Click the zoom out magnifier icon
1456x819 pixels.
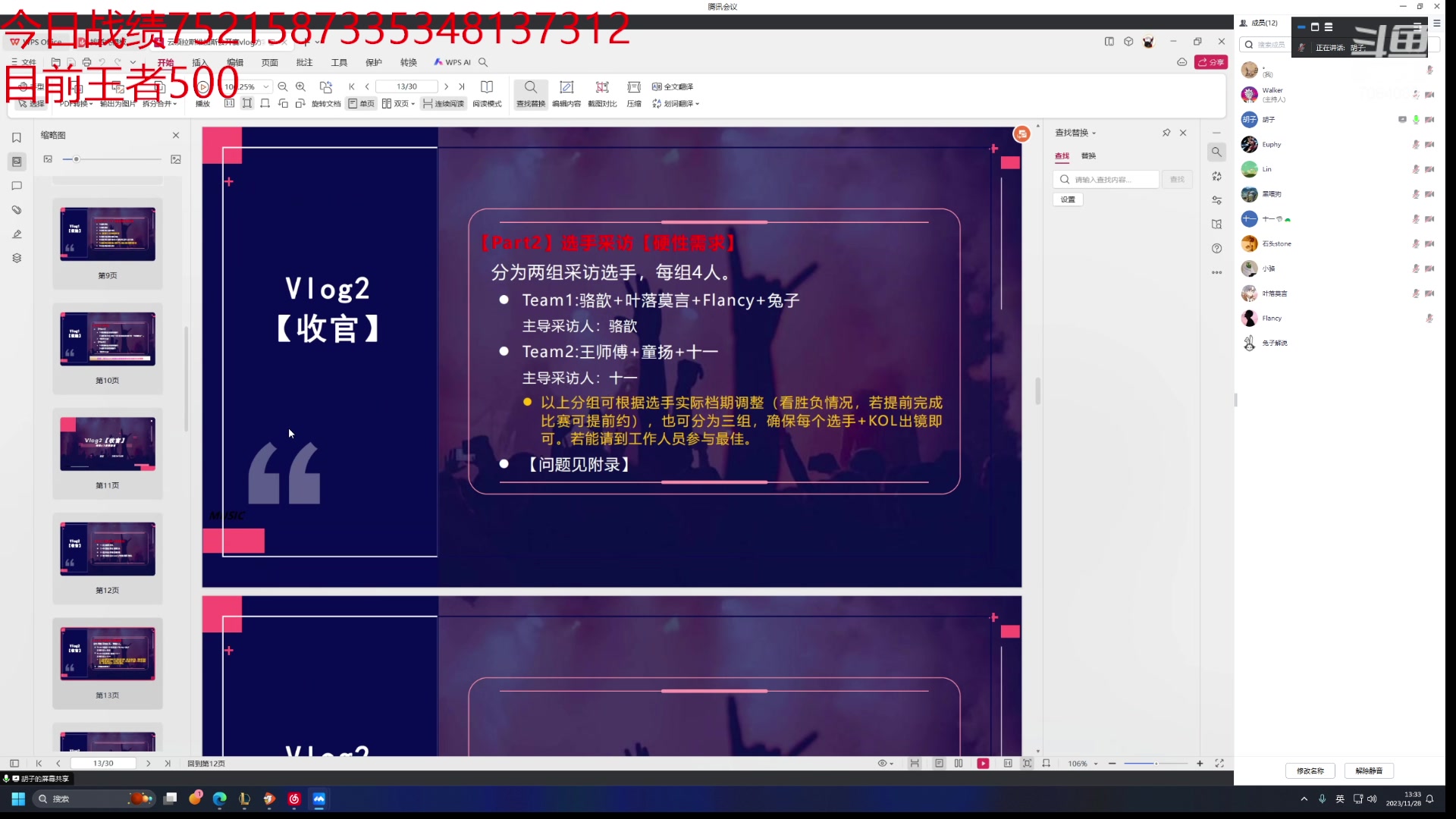pyautogui.click(x=283, y=86)
